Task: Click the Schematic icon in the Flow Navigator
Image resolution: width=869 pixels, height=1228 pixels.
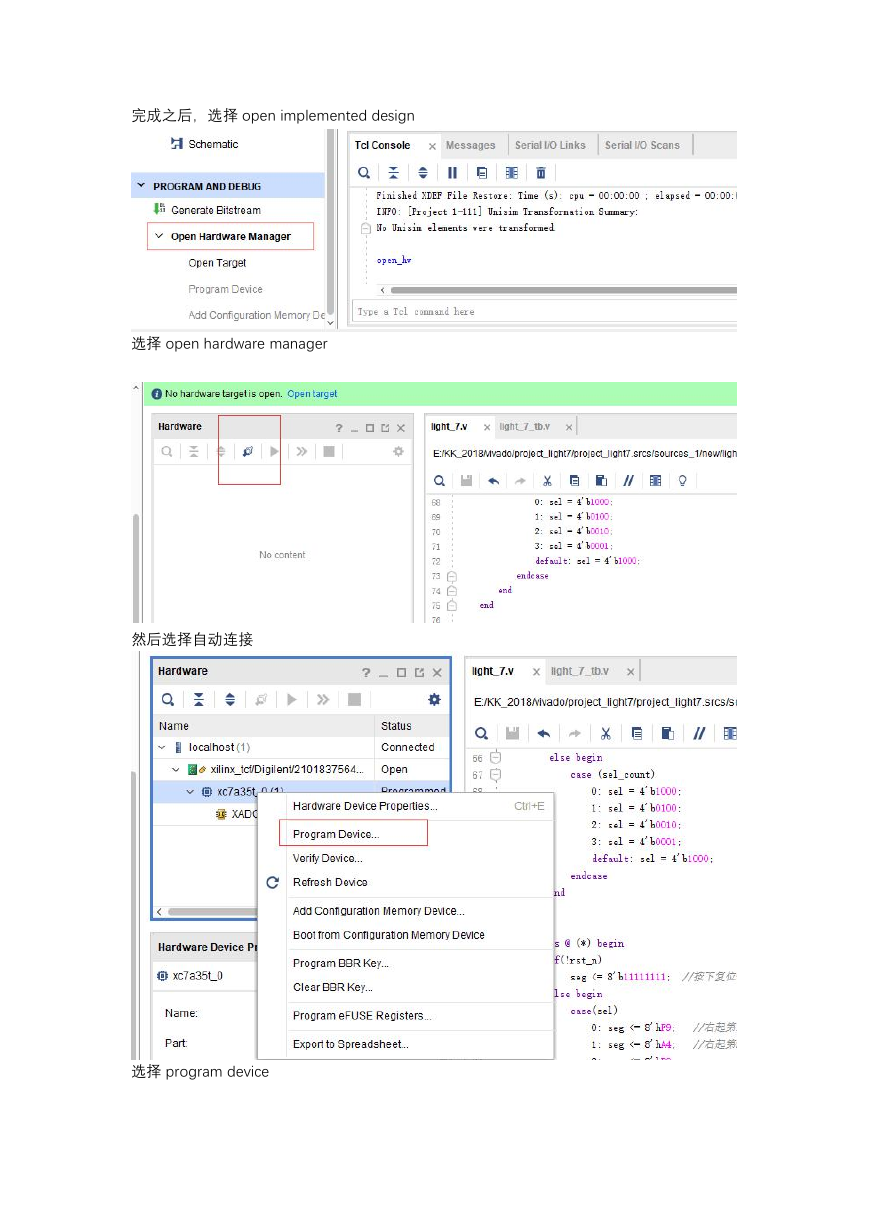Action: 177,144
